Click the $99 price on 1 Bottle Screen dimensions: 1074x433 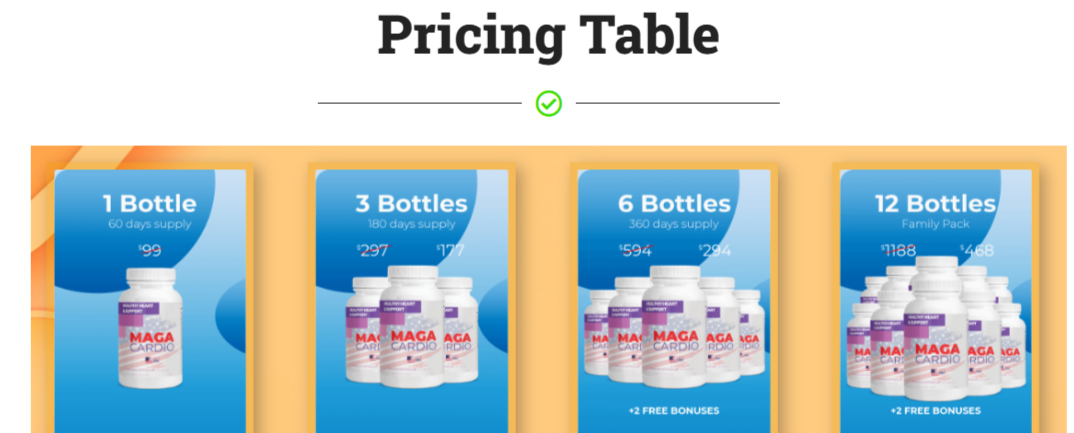click(150, 251)
